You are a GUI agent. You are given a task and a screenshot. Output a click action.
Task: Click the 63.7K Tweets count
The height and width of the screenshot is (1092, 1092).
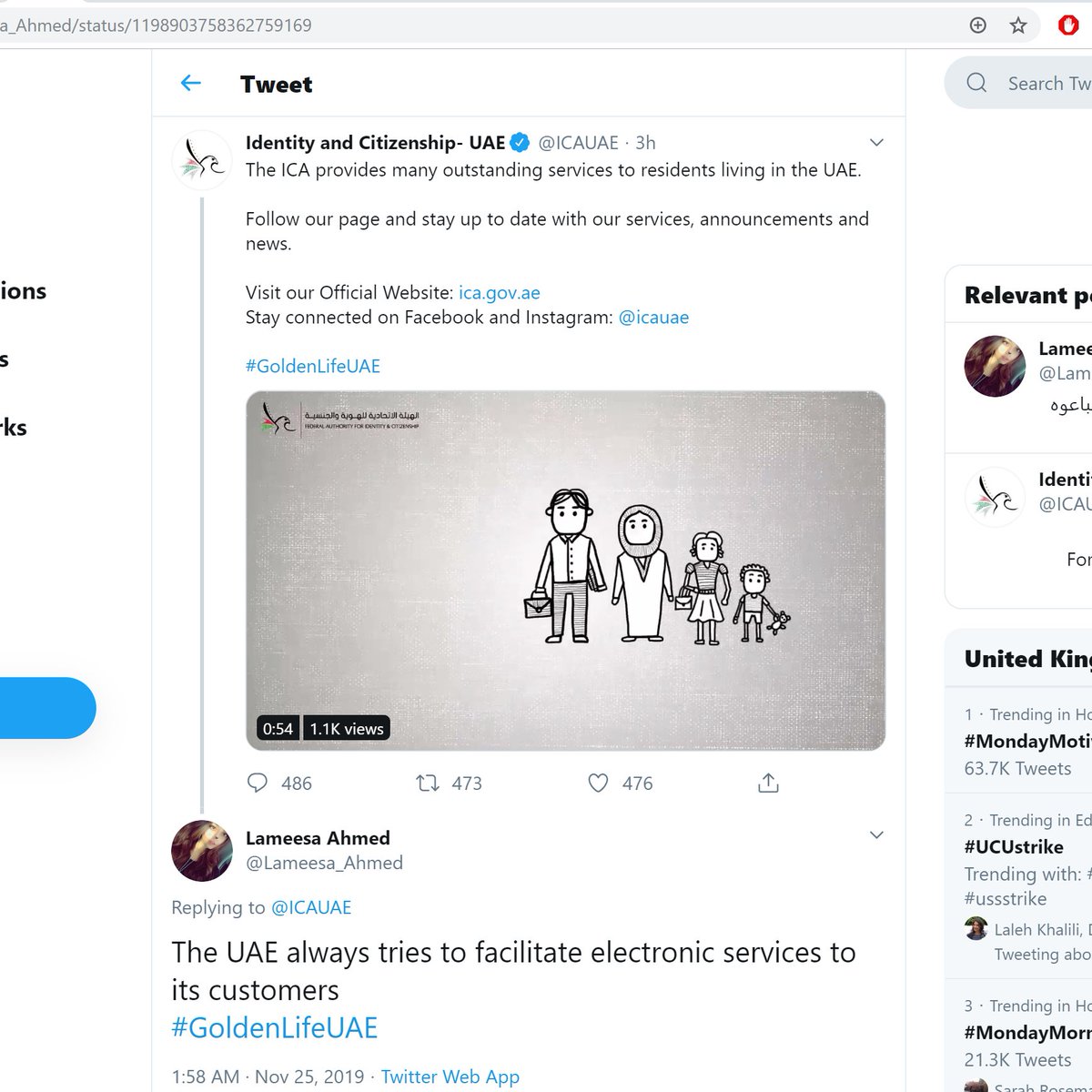1017,769
